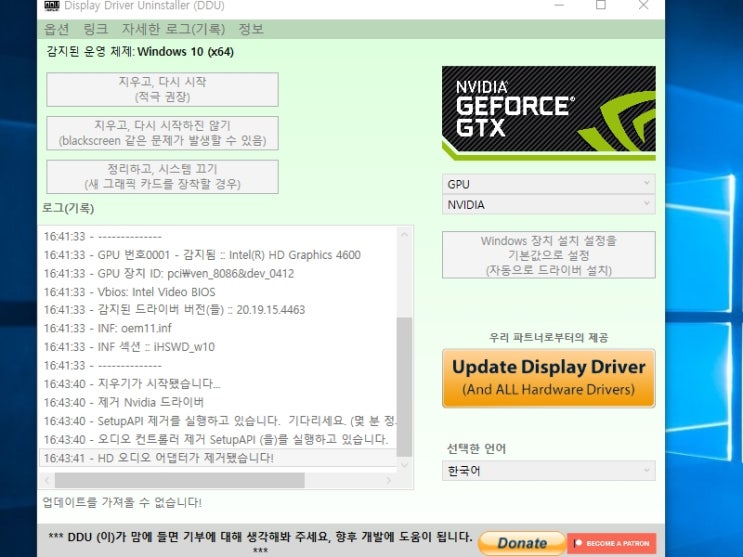The height and width of the screenshot is (557, 743).
Task: Select log line 'SetupAPI 제거를 실행하고 있습니다'
Action: pyautogui.click(x=217, y=421)
